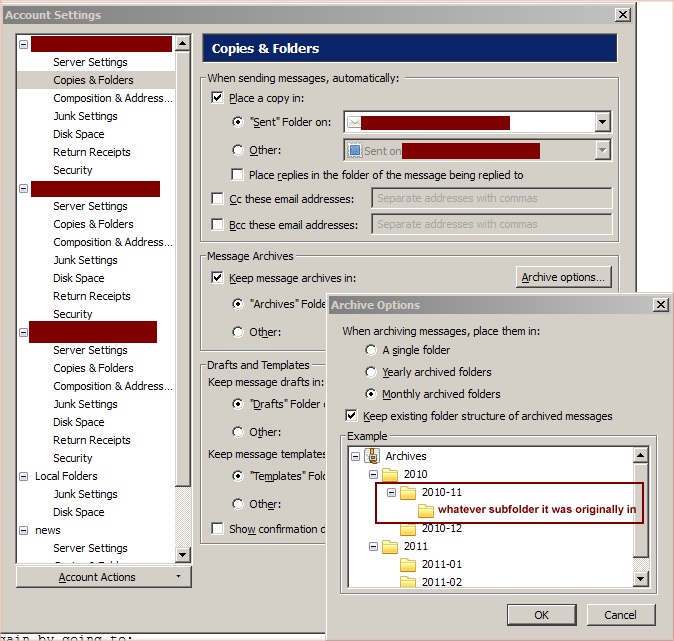674x641 pixels.
Task: Select 'Yearly archived folders' radio button
Action: point(372,372)
